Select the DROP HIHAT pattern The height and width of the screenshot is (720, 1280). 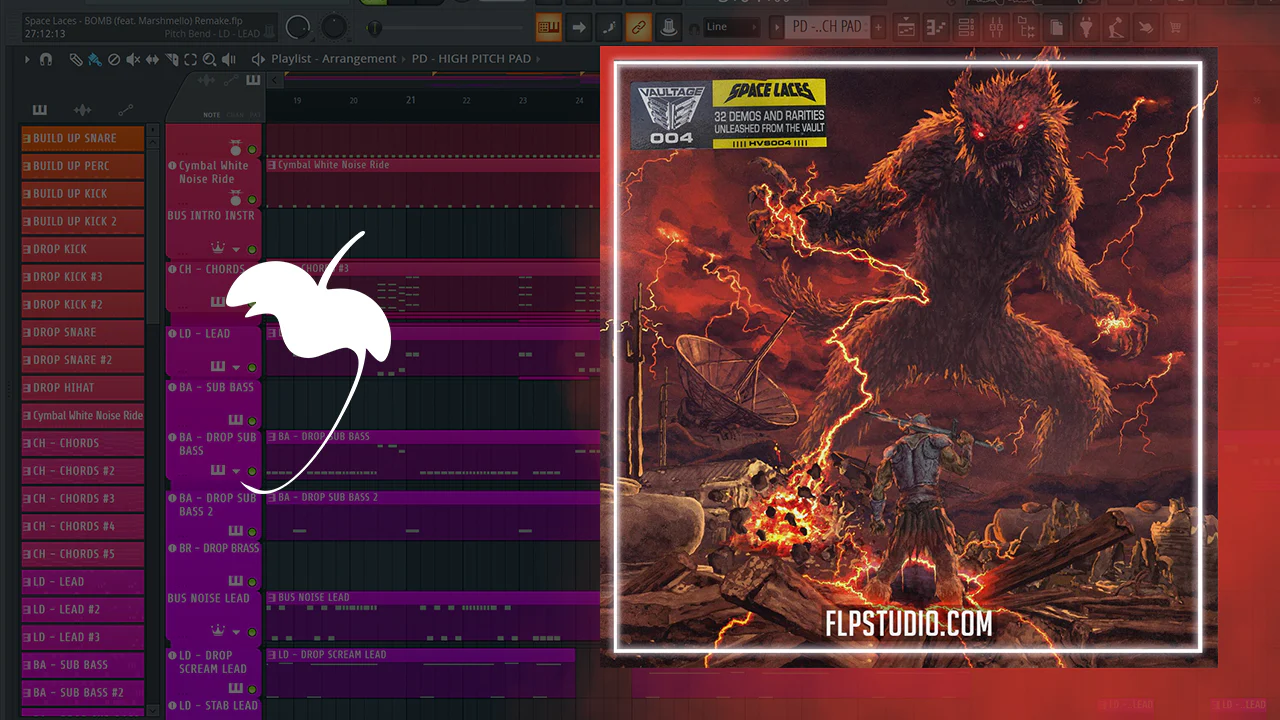pos(83,388)
